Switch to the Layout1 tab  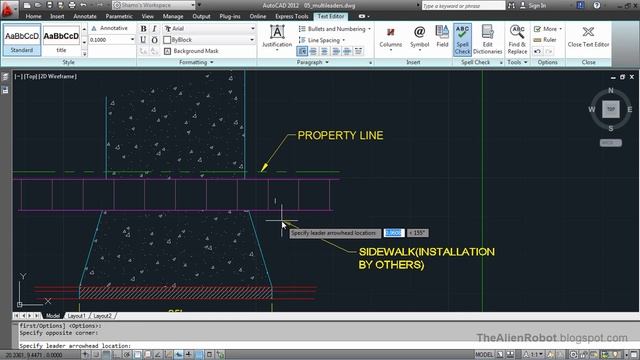(x=77, y=316)
